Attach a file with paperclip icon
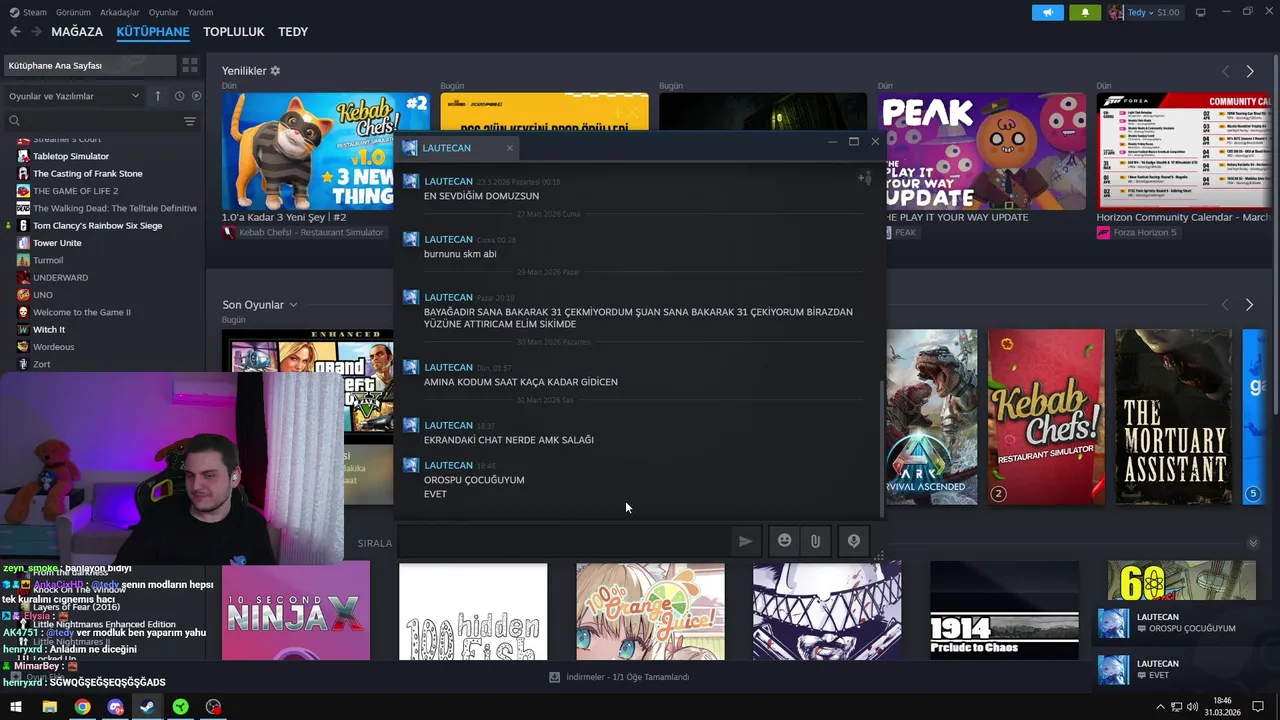 (x=816, y=541)
